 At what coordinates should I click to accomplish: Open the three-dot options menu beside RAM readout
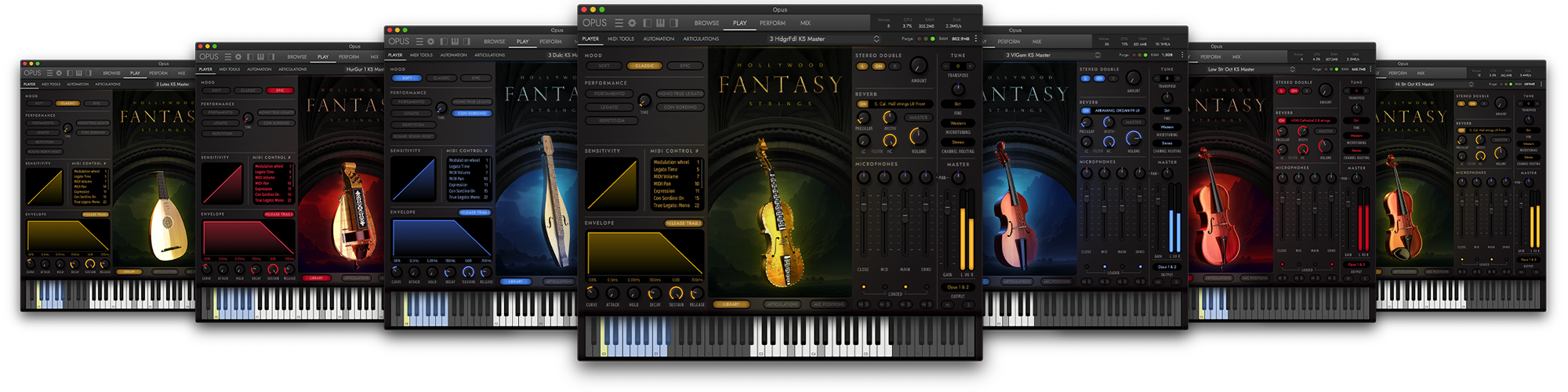(x=975, y=38)
